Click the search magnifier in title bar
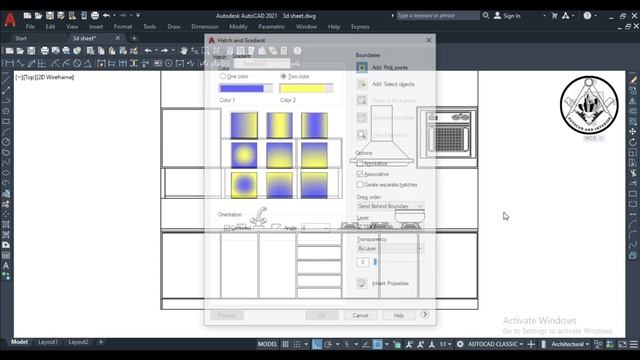The width and height of the screenshot is (640, 360). [486, 16]
